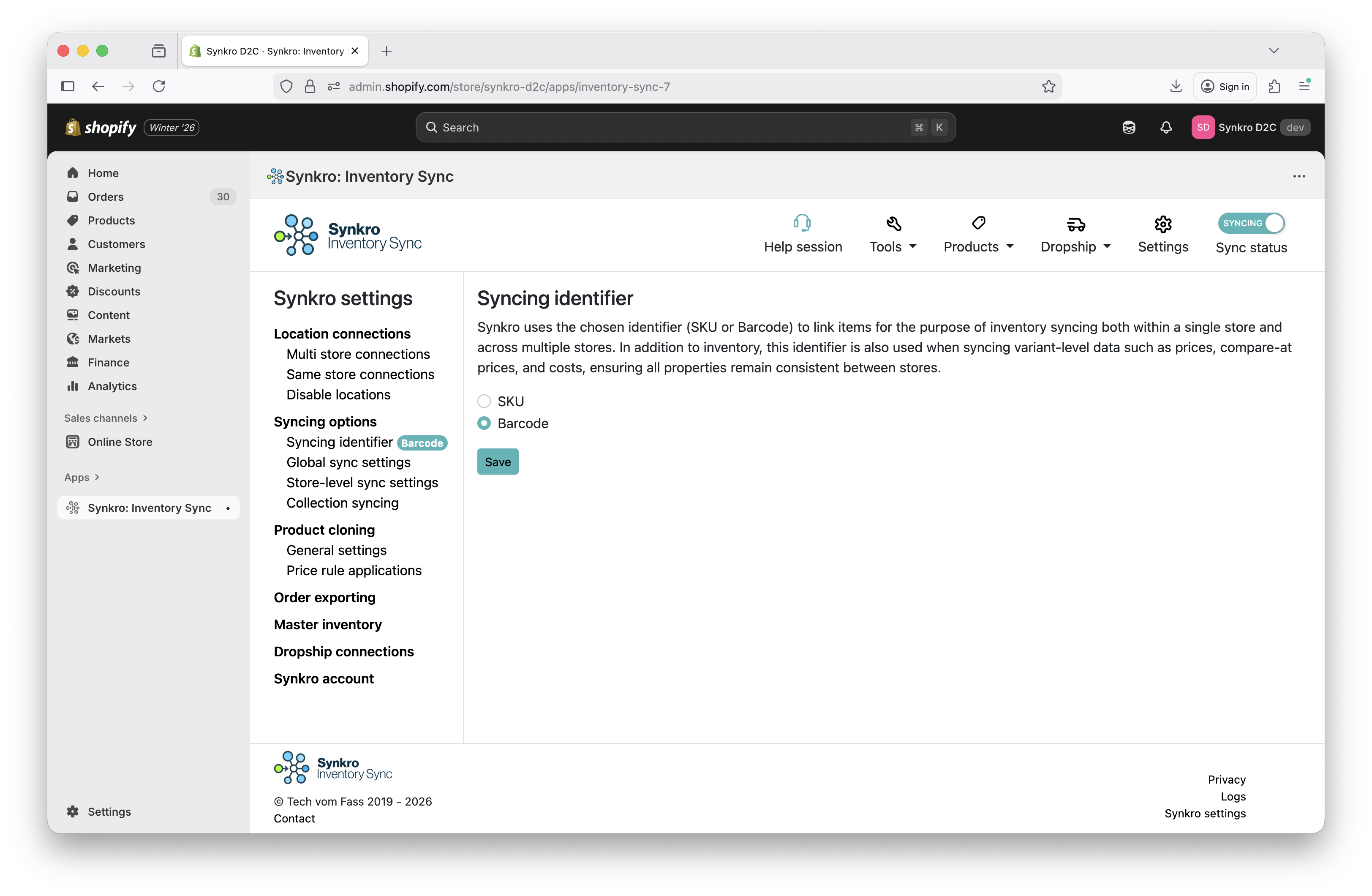Select the Barcode radio button
The height and width of the screenshot is (896, 1372).
484,423
